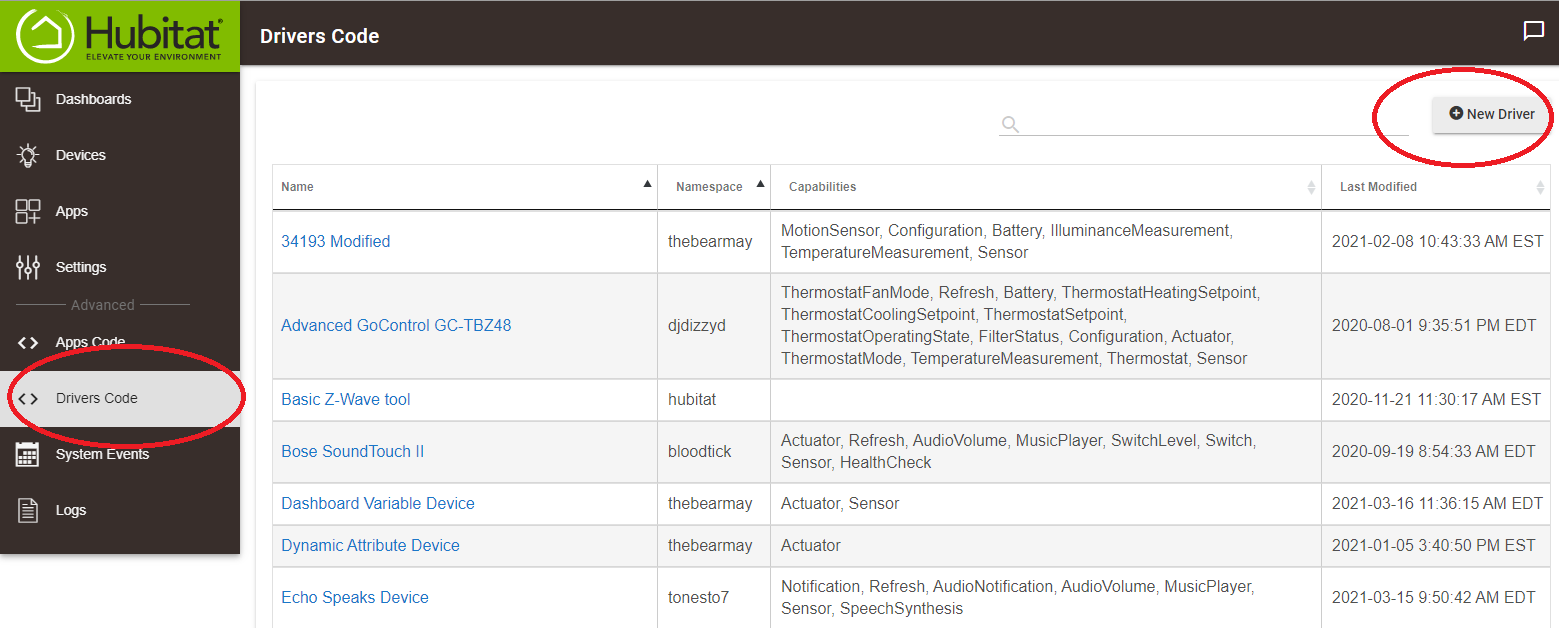The image size is (1559, 628).
Task: Sort by Last Modified column arrows
Action: point(1540,187)
